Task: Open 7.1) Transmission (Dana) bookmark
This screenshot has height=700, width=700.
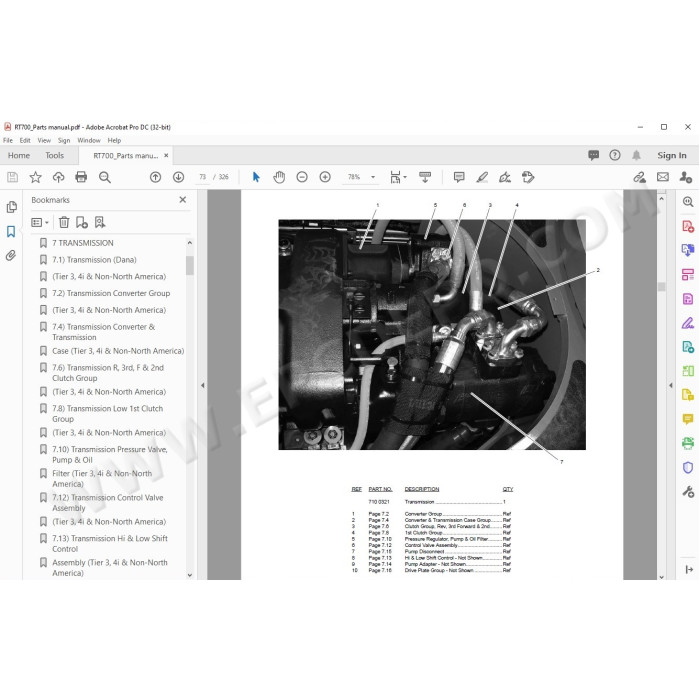Action: [x=94, y=259]
